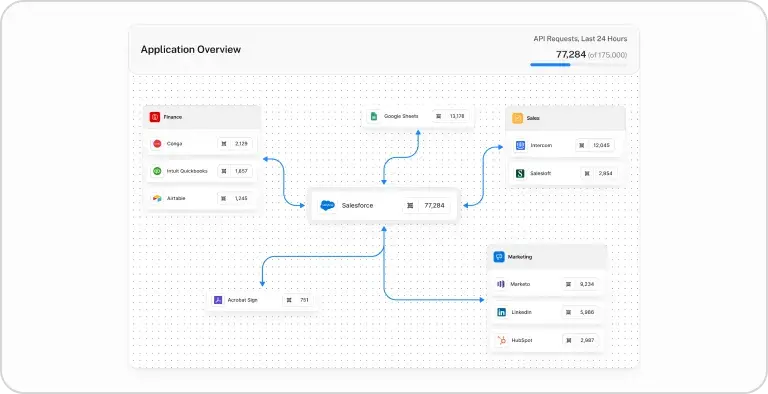Image resolution: width=768 pixels, height=394 pixels.
Task: Click the Intercom icon
Action: 520,146
